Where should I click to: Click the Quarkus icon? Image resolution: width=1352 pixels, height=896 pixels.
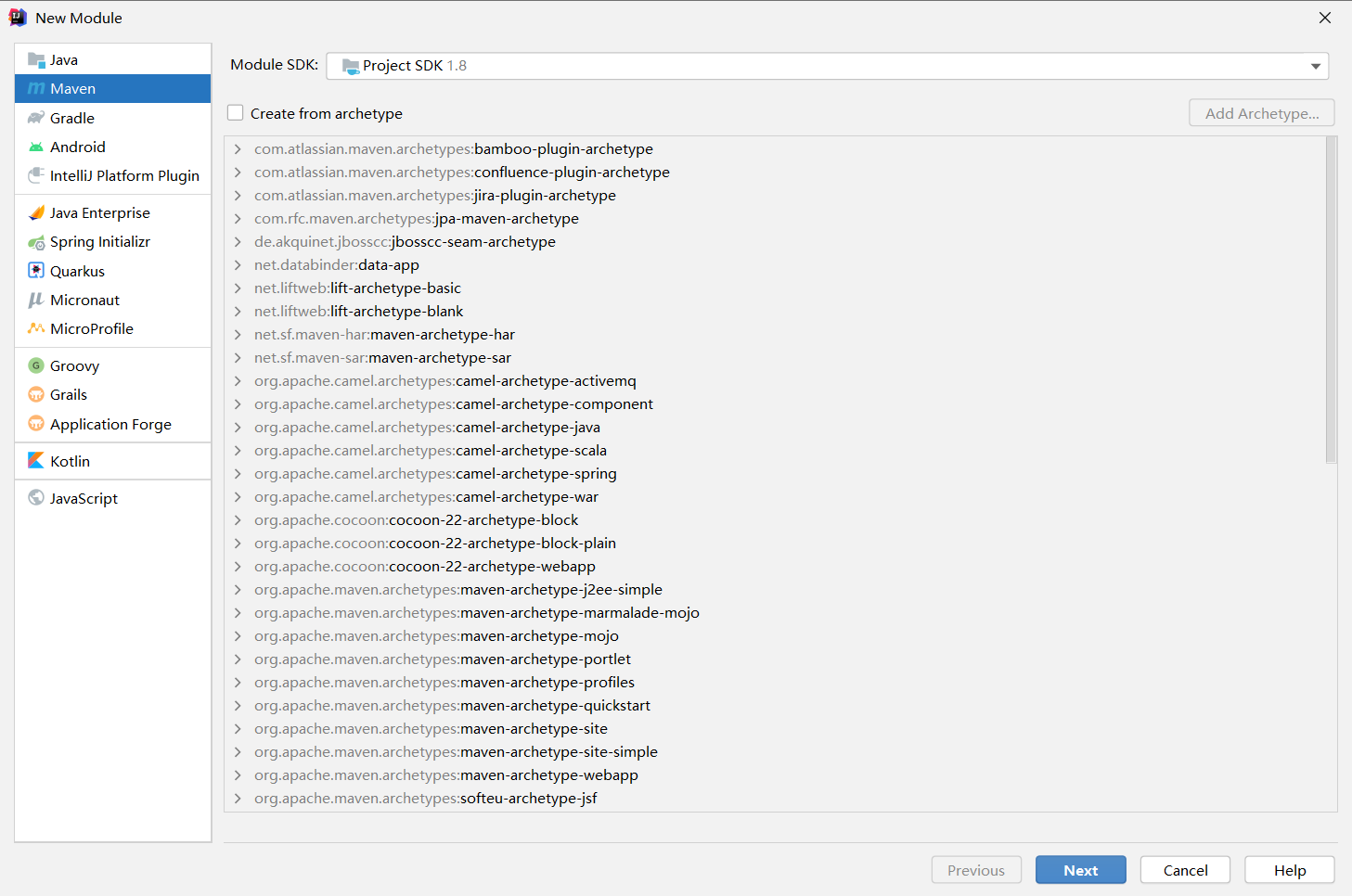(x=36, y=271)
